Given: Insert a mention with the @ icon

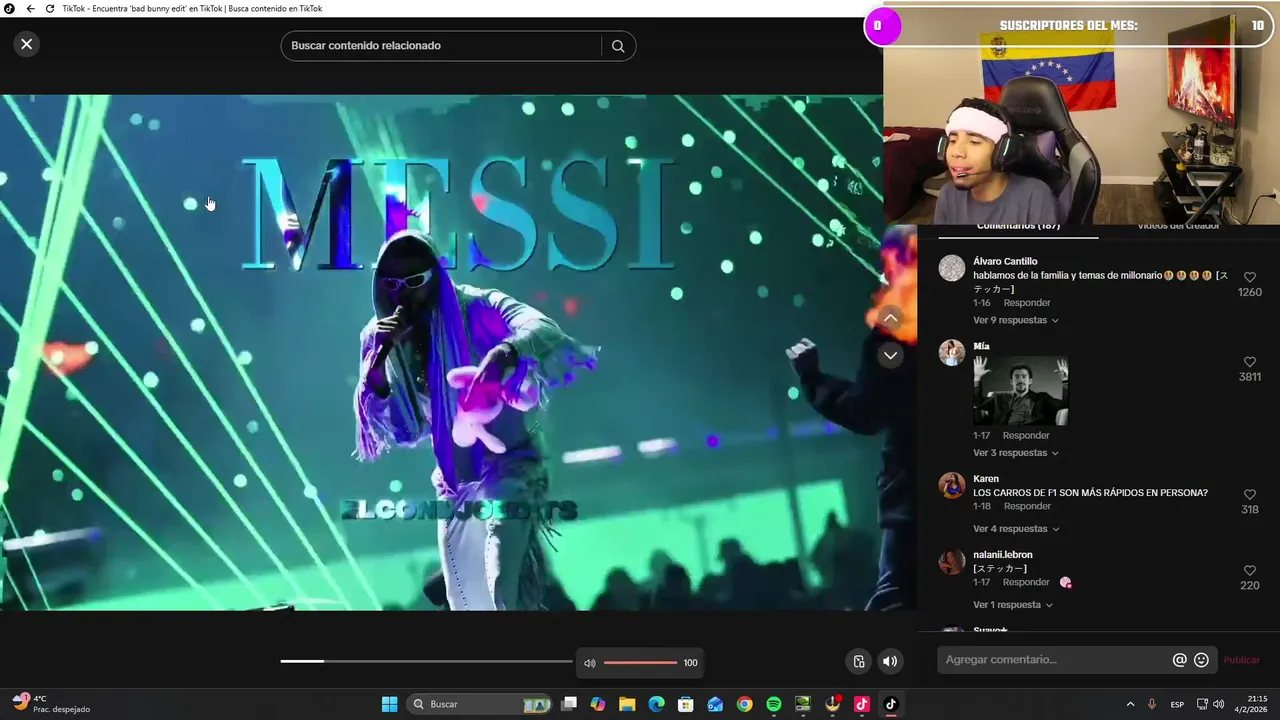Looking at the screenshot, I should (x=1180, y=660).
